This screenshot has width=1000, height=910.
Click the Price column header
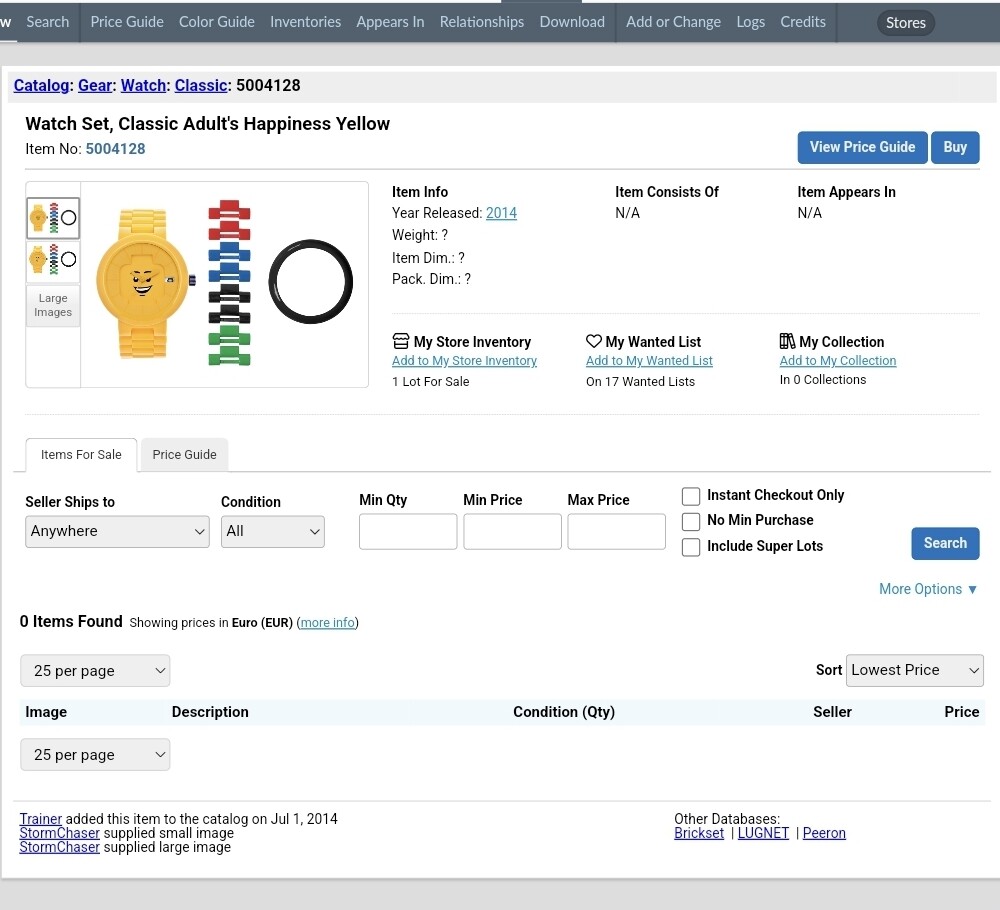pyautogui.click(x=962, y=712)
